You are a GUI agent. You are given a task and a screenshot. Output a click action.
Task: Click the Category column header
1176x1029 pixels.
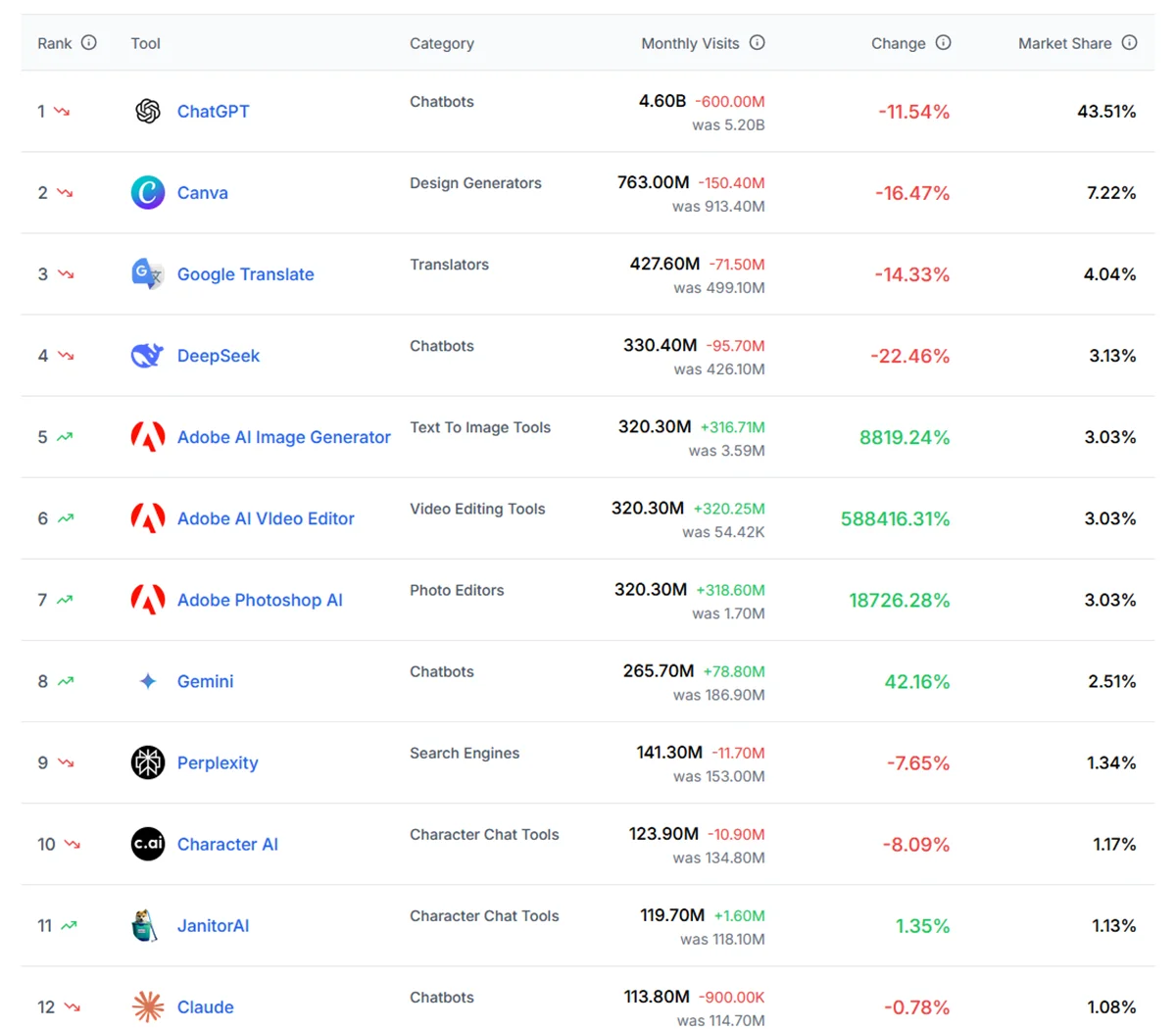coord(442,42)
